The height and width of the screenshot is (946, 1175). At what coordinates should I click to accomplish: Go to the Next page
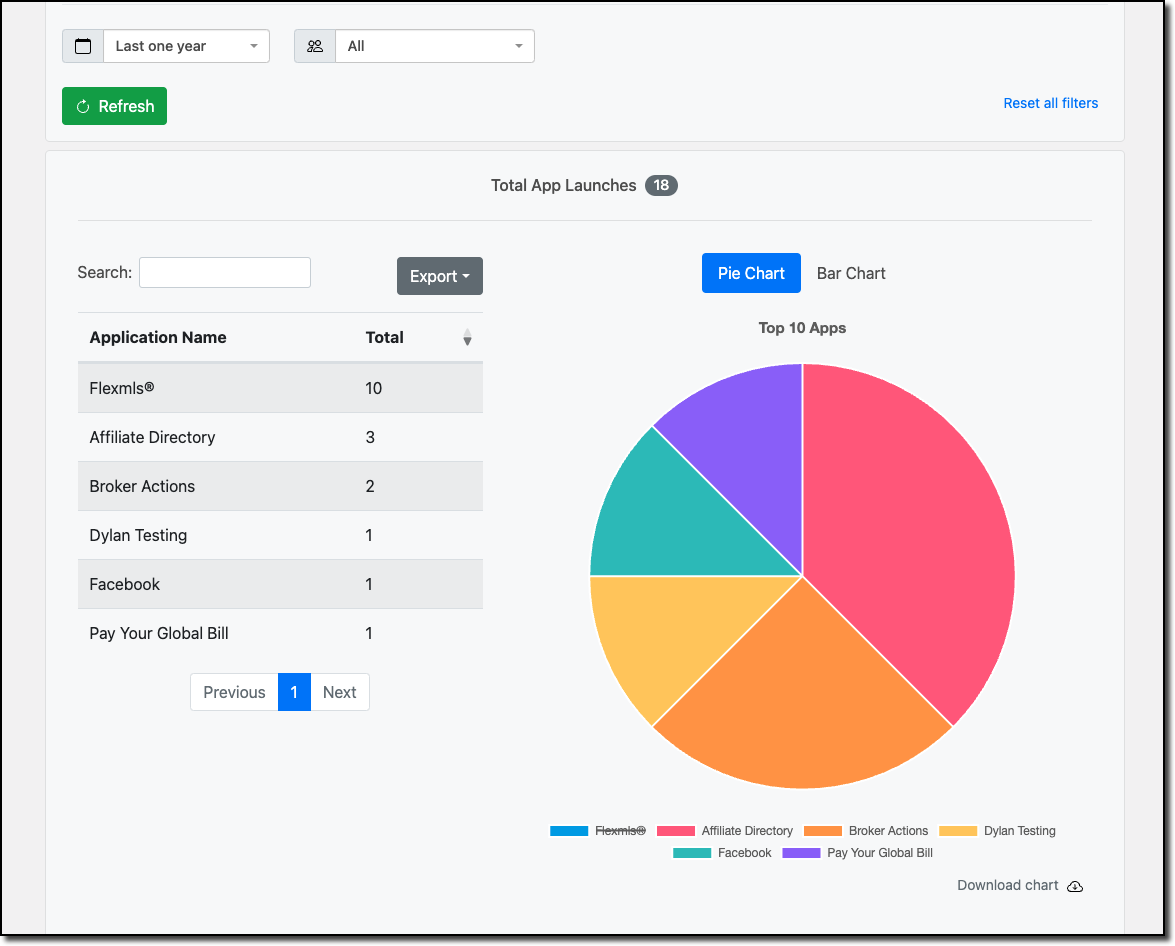point(339,692)
